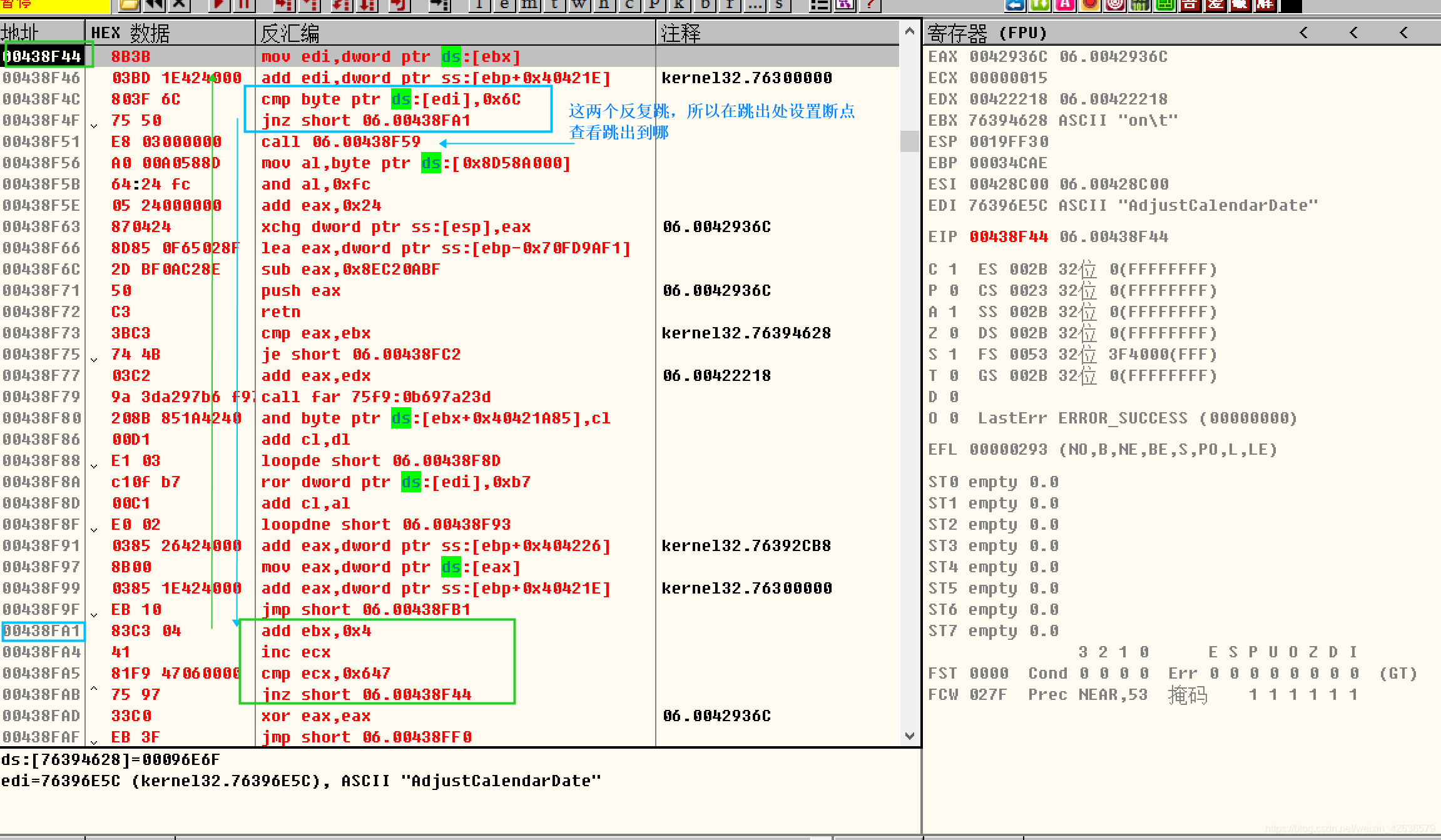This screenshot has width=1441, height=840.
Task: Run the program with the red play icon
Action: tap(219, 5)
